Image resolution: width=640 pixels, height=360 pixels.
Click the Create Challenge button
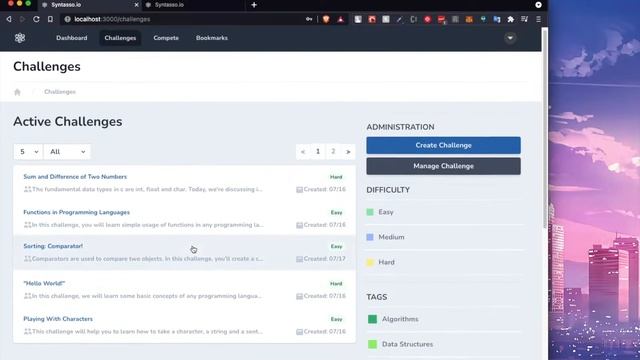[x=443, y=145]
